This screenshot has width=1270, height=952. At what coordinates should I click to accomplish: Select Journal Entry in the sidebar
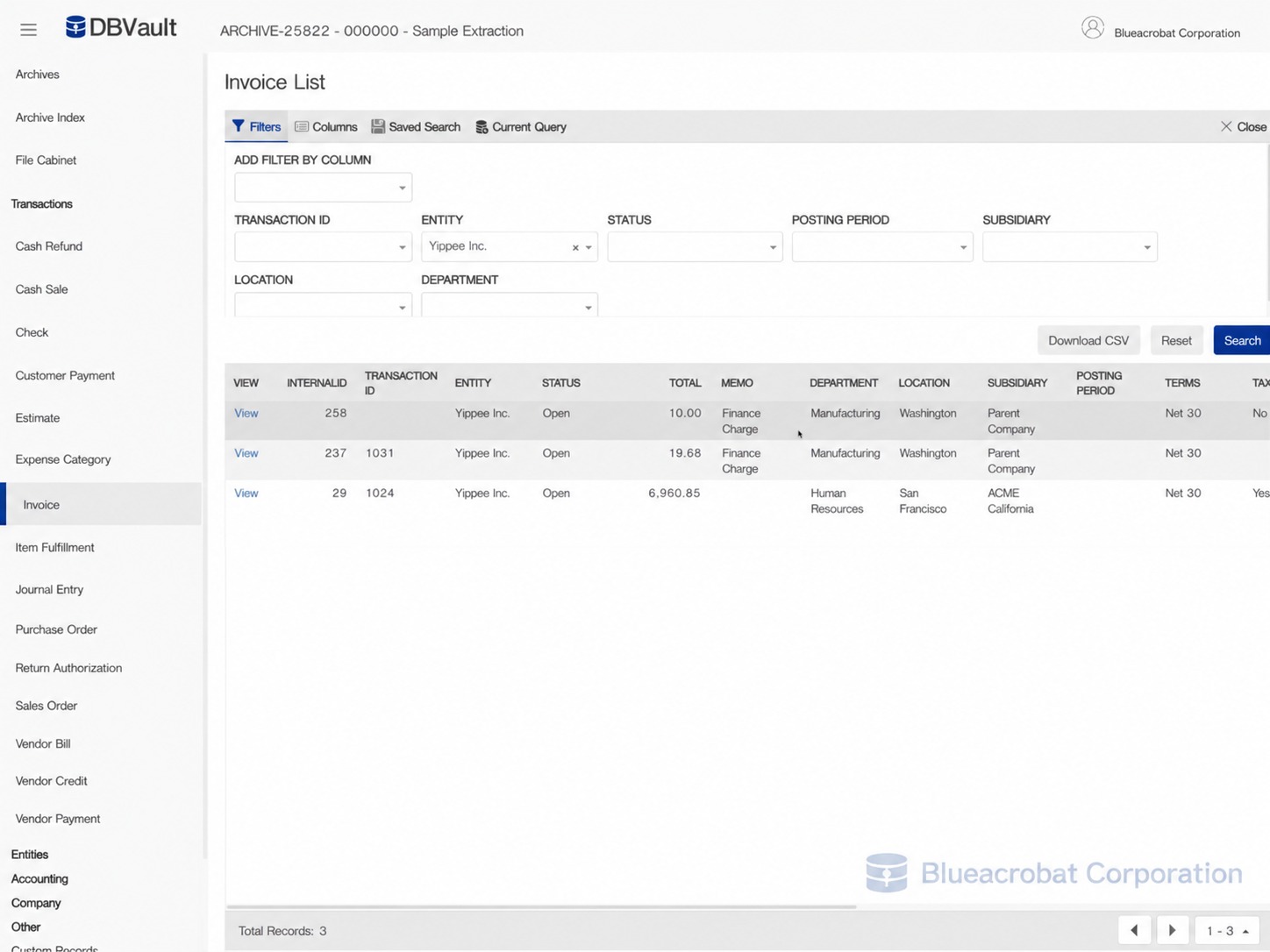(49, 589)
